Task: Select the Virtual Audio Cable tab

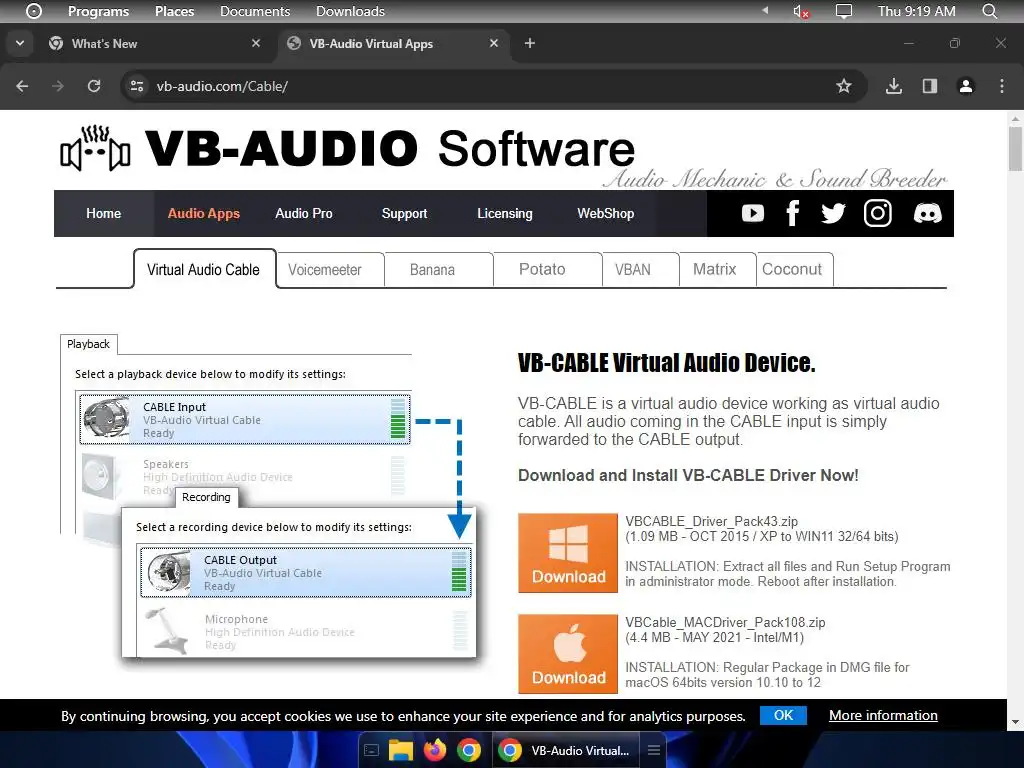Action: tap(204, 269)
